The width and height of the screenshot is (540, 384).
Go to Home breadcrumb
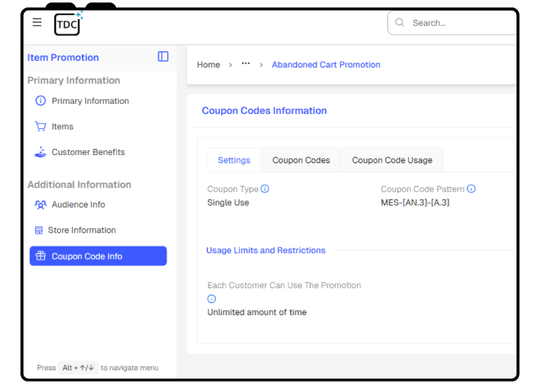pos(208,65)
